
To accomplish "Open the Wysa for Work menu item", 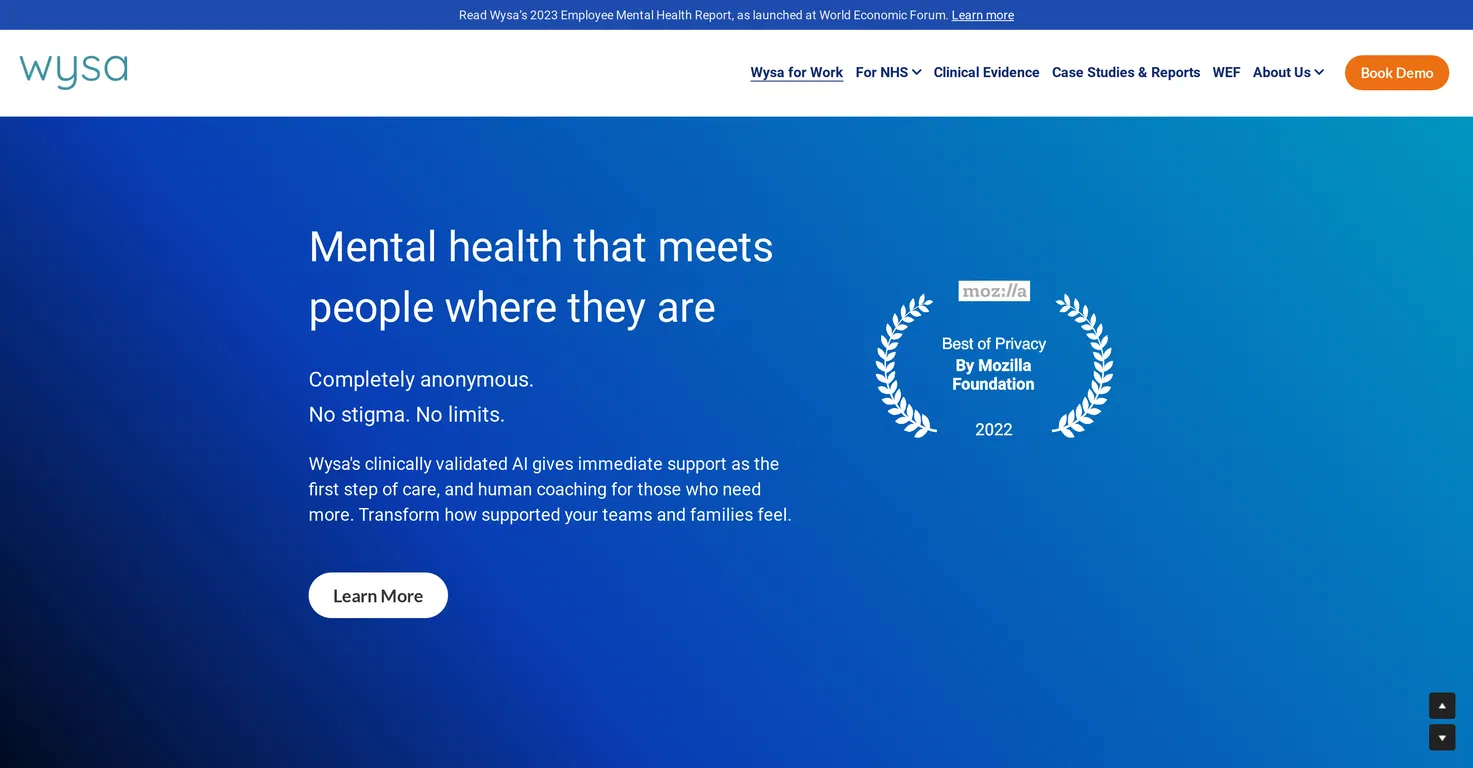I will (x=797, y=72).
